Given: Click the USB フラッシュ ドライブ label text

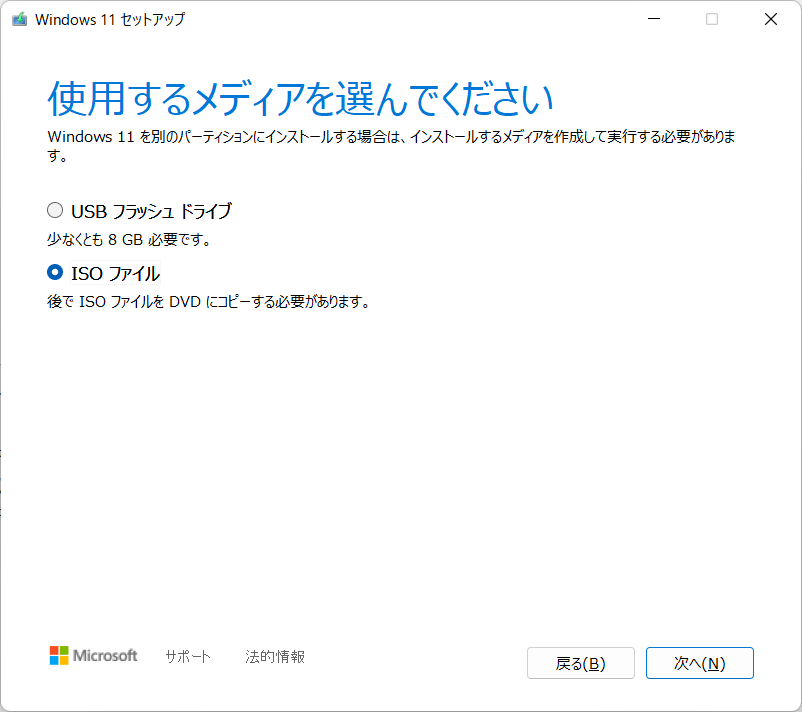Looking at the screenshot, I should pos(149,210).
